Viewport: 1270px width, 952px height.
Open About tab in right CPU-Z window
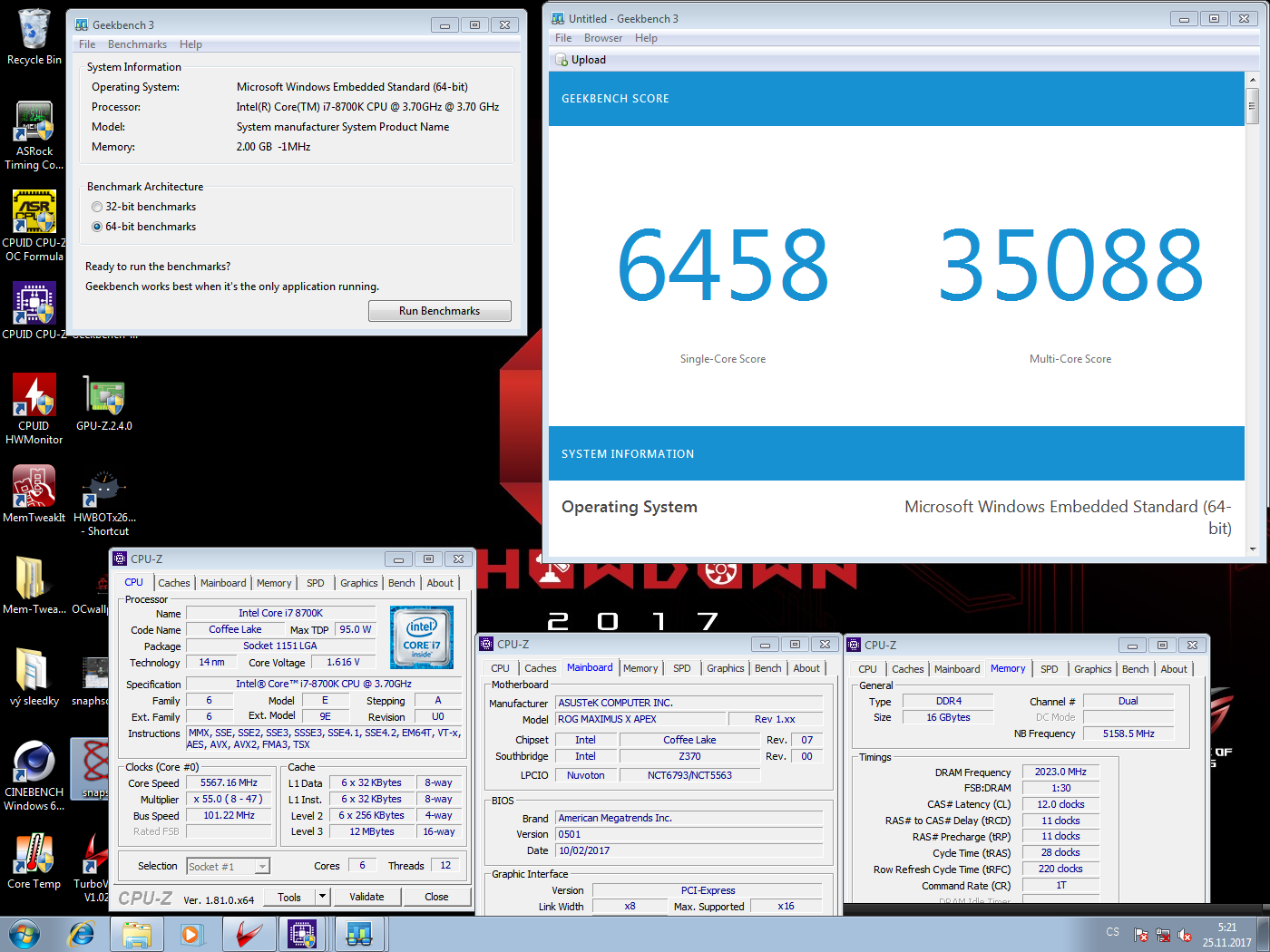pyautogui.click(x=1174, y=669)
